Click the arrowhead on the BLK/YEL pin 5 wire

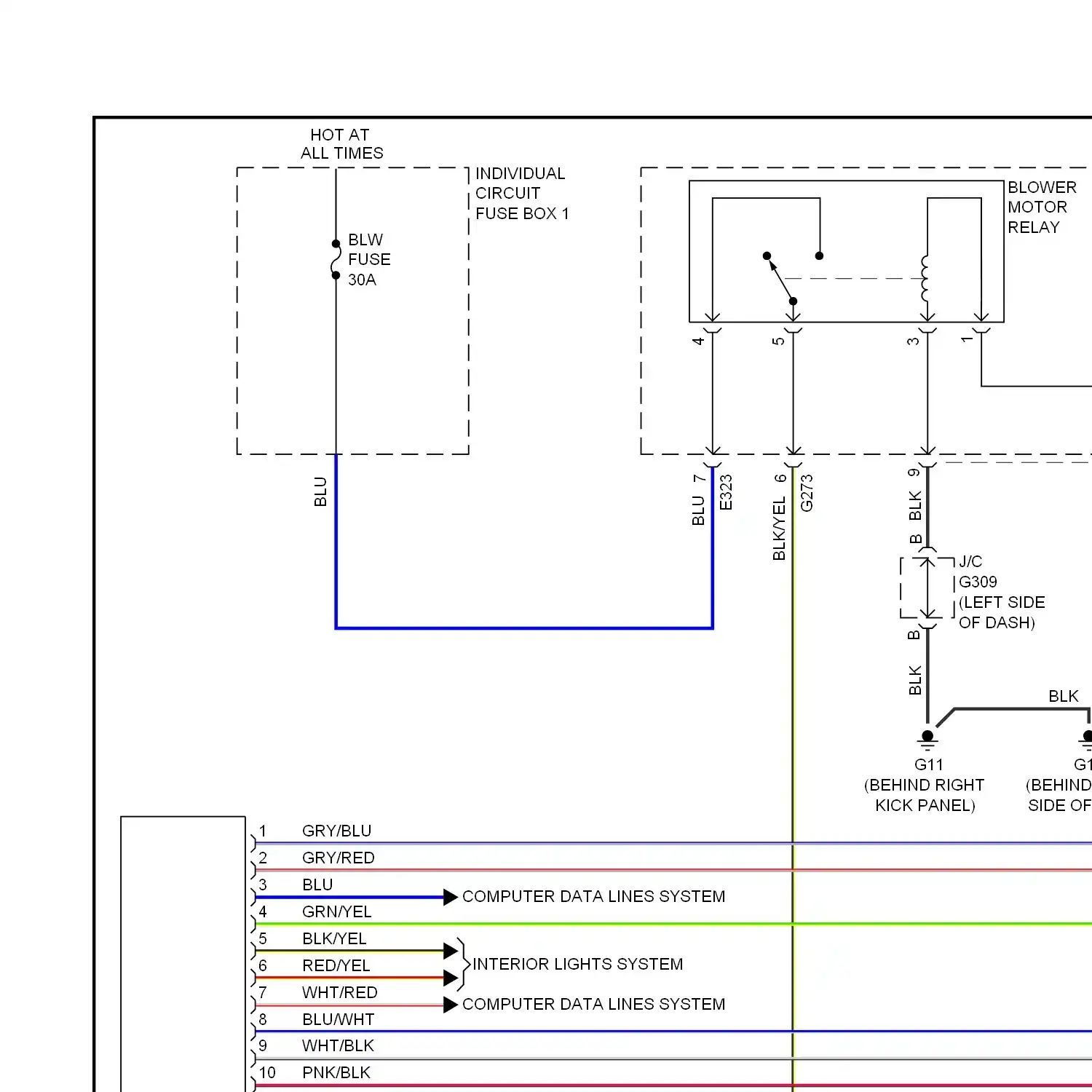(x=451, y=951)
